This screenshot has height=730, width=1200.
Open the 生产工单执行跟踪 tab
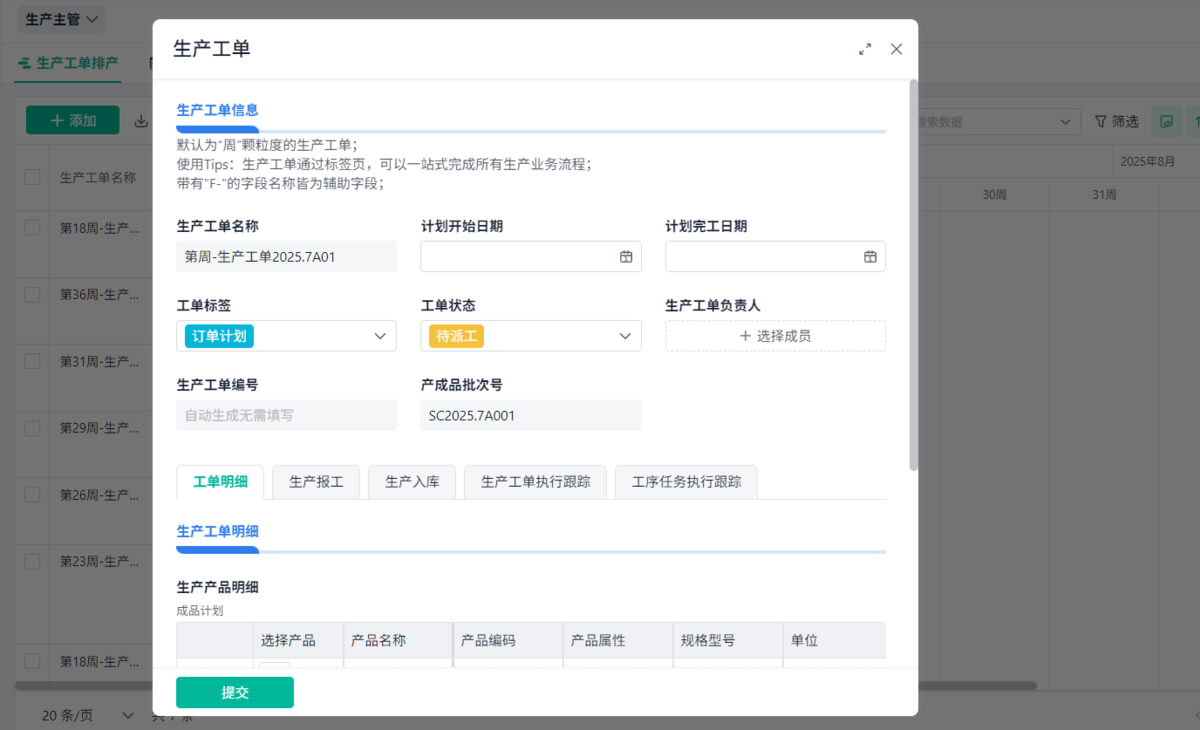point(535,482)
